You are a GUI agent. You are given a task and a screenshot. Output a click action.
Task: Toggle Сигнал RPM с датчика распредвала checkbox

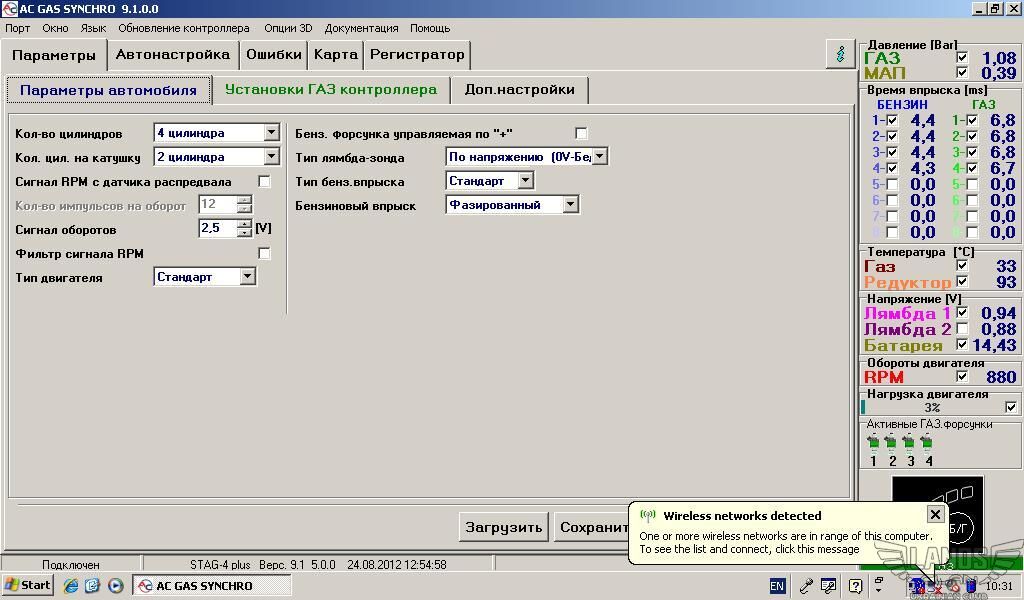pyautogui.click(x=264, y=182)
